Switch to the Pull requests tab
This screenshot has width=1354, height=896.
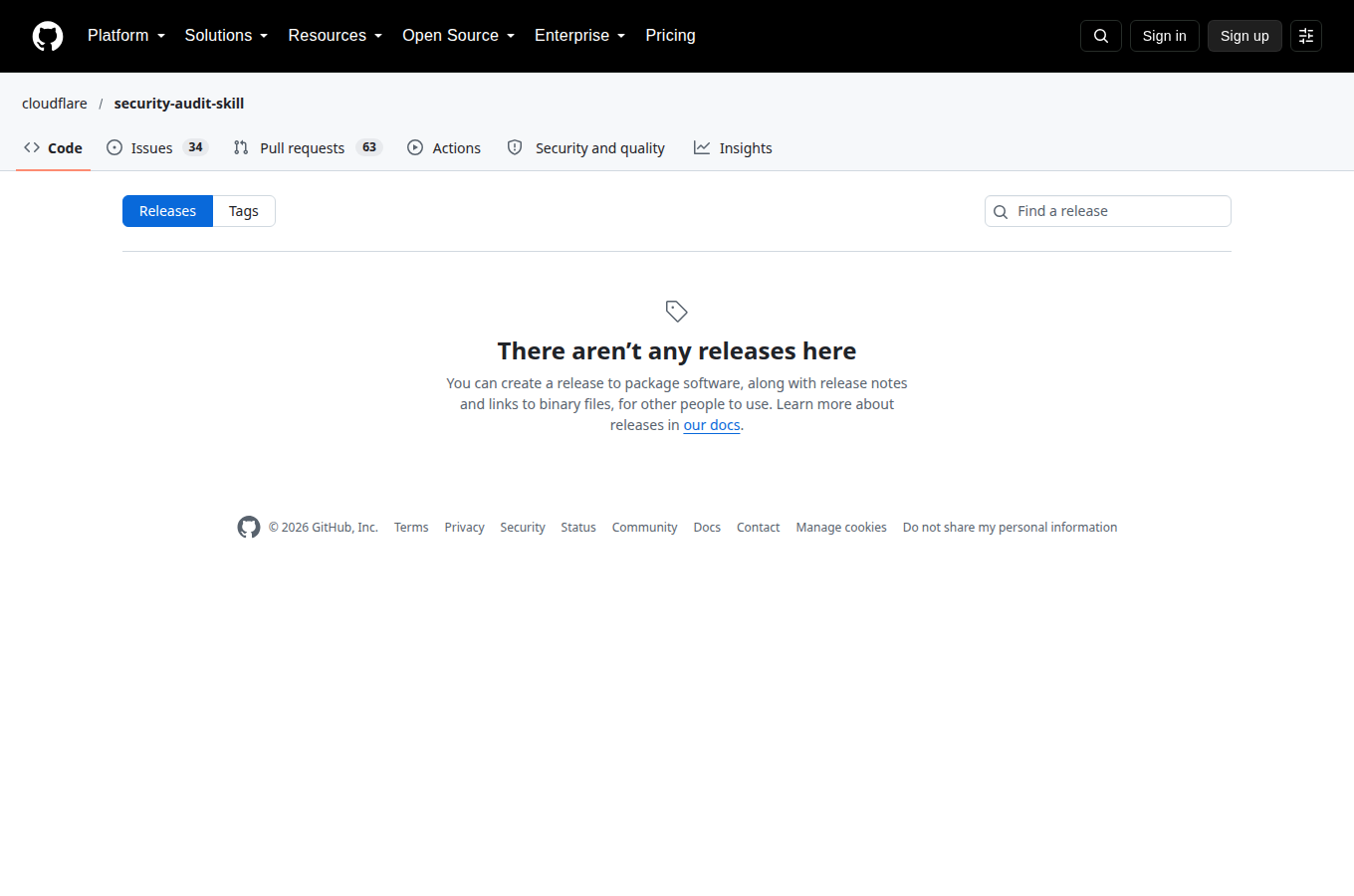point(308,148)
